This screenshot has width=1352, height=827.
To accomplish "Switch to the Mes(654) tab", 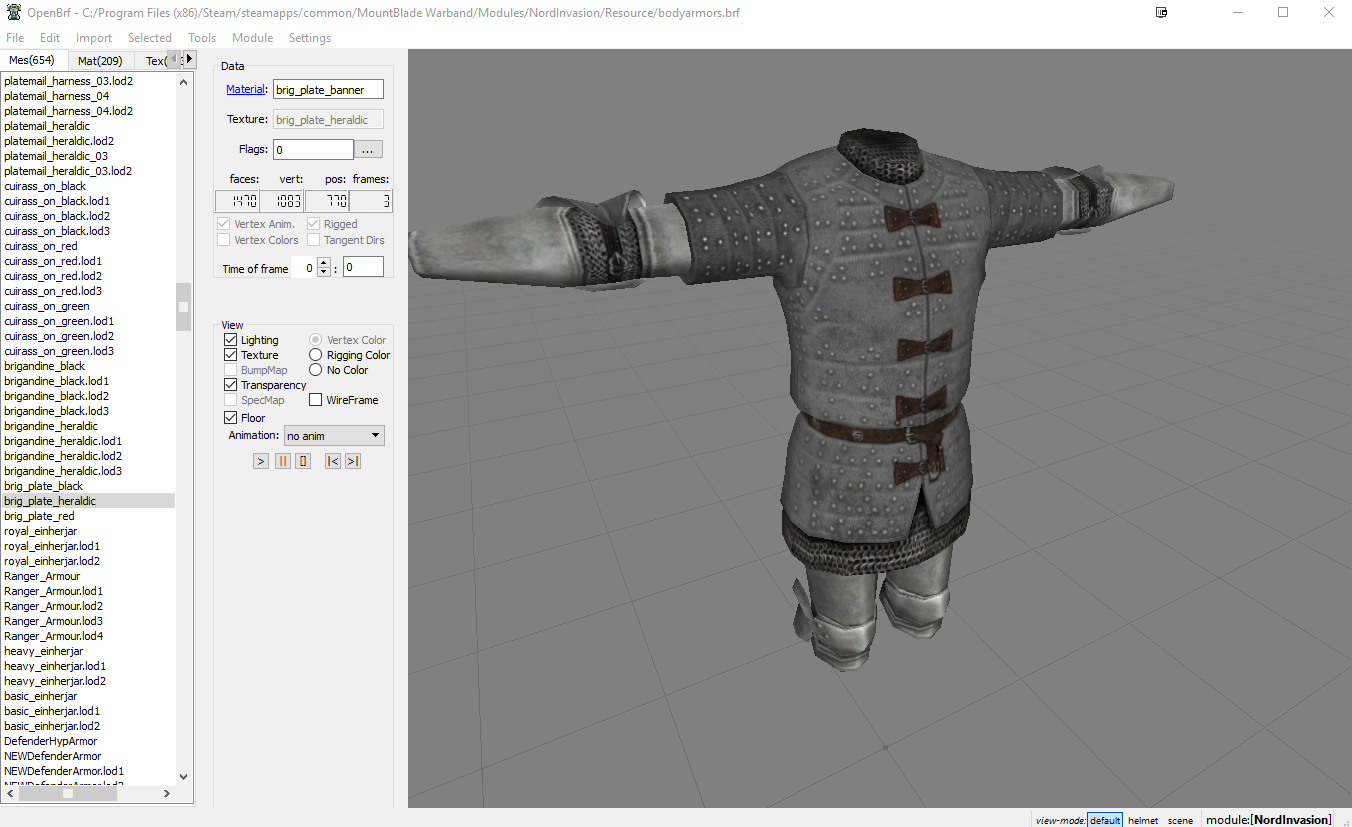I will 32,61.
